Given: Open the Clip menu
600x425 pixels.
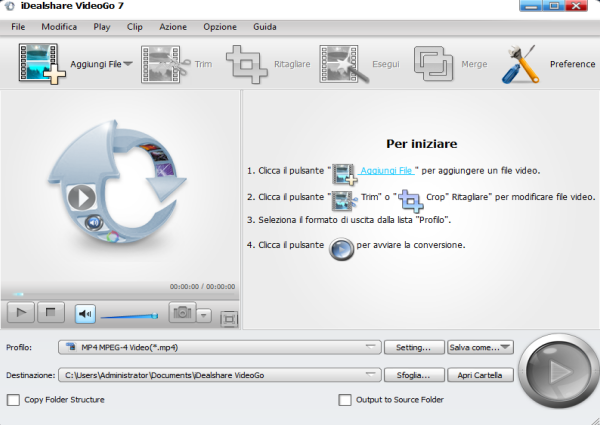Looking at the screenshot, I should [x=135, y=27].
